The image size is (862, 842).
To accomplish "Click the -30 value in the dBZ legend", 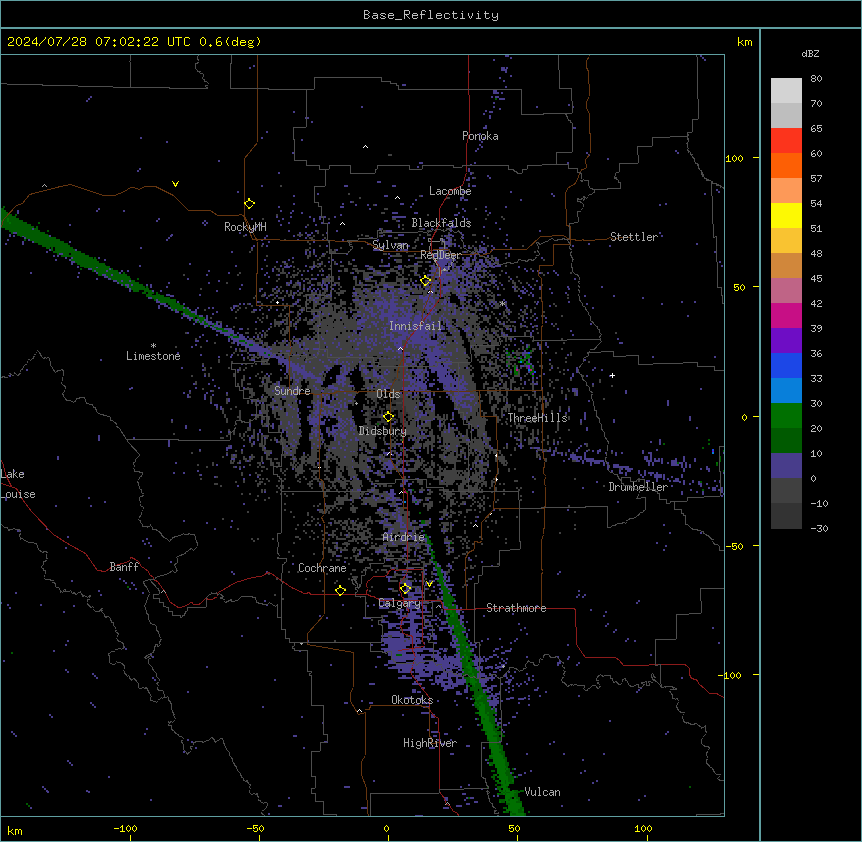I will pyautogui.click(x=819, y=528).
